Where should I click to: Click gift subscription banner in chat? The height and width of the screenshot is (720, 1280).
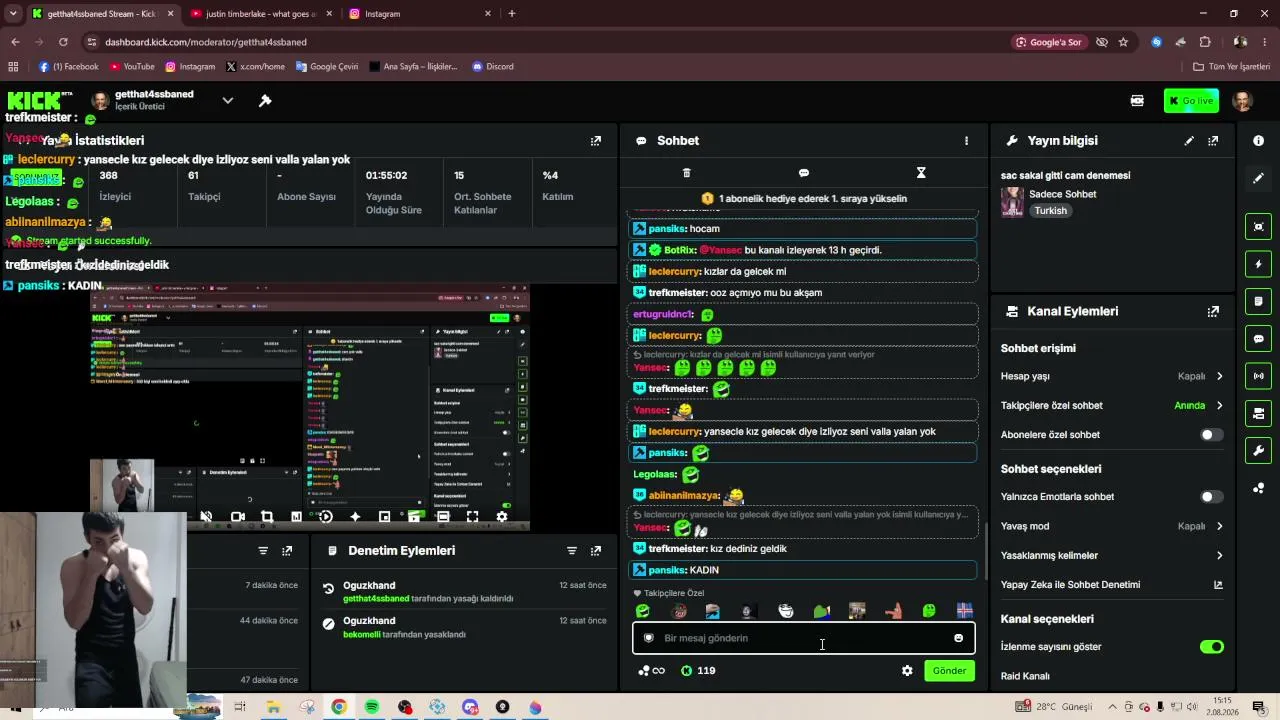click(803, 198)
